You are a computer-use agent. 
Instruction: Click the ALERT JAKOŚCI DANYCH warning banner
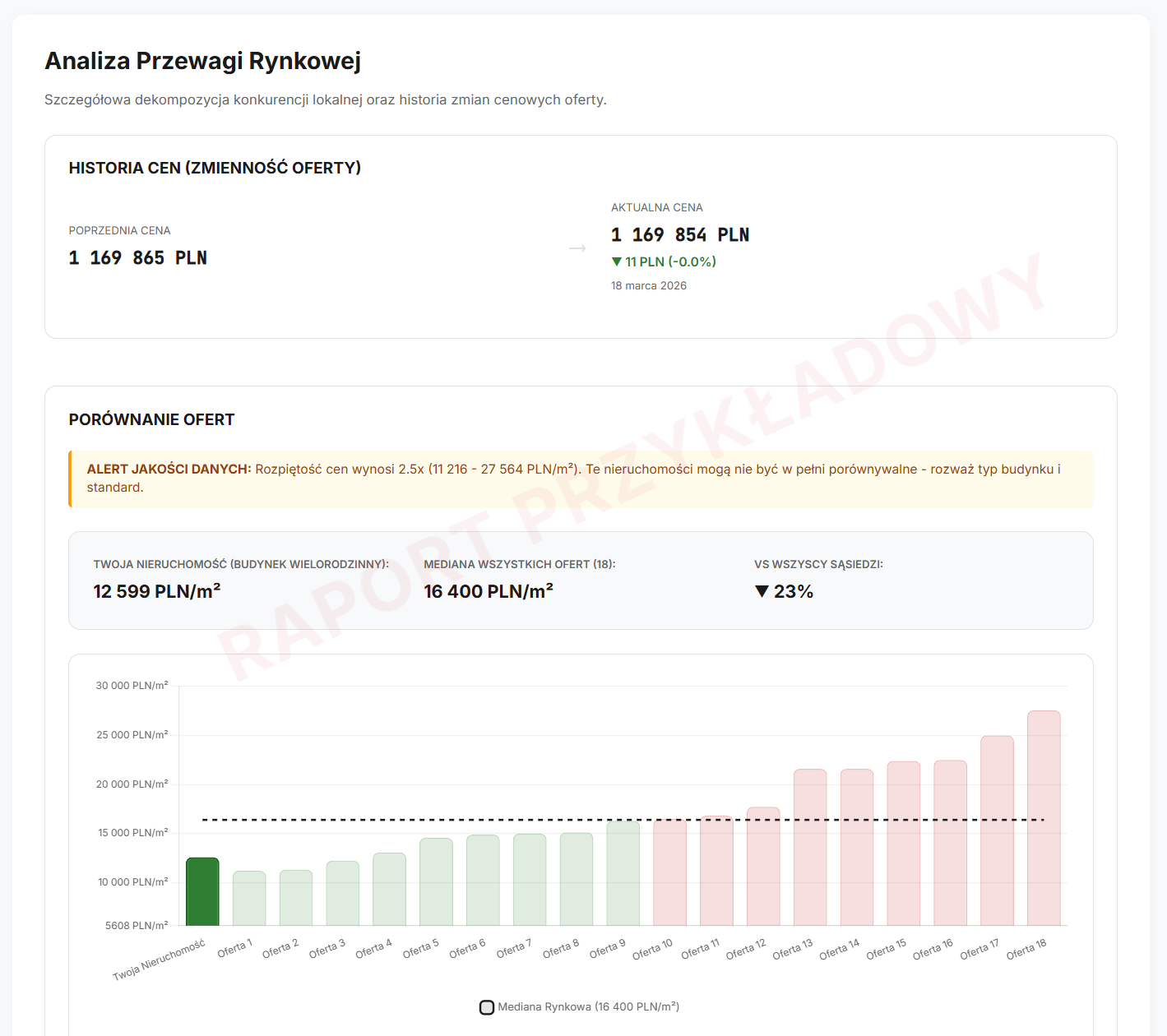pos(581,479)
